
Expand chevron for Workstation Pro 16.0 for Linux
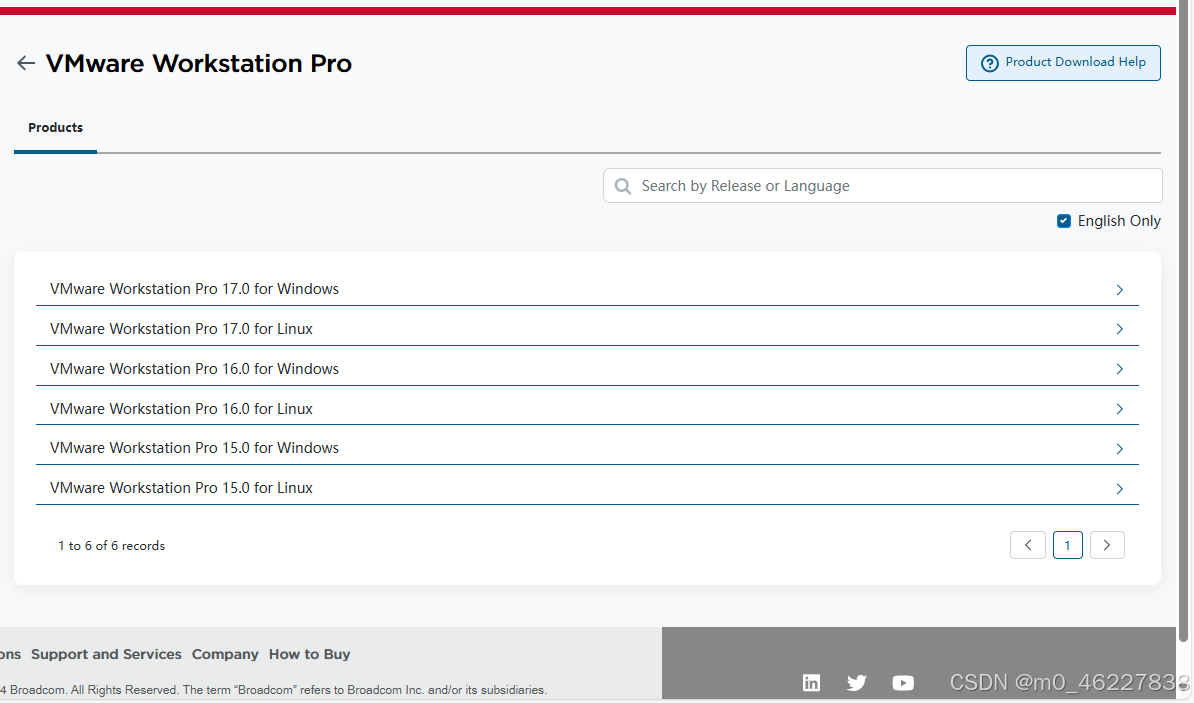[1119, 409]
